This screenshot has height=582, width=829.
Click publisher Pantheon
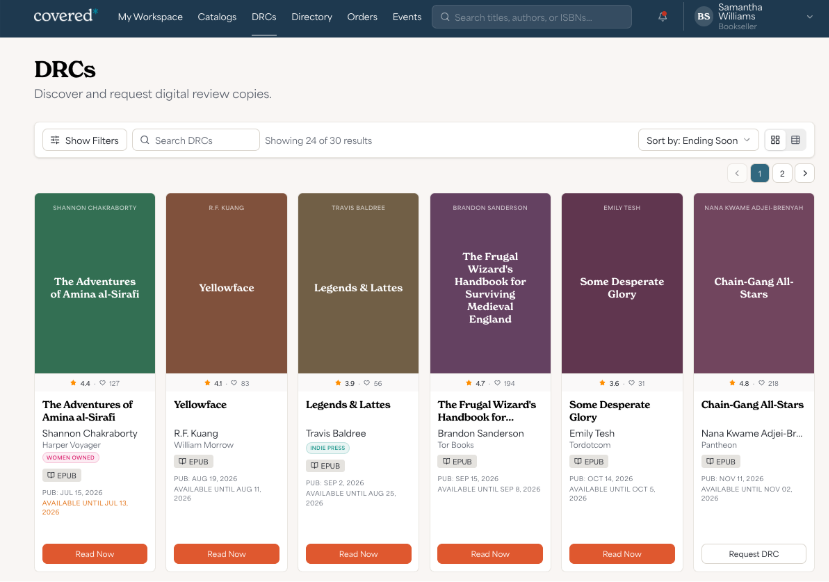coord(719,445)
